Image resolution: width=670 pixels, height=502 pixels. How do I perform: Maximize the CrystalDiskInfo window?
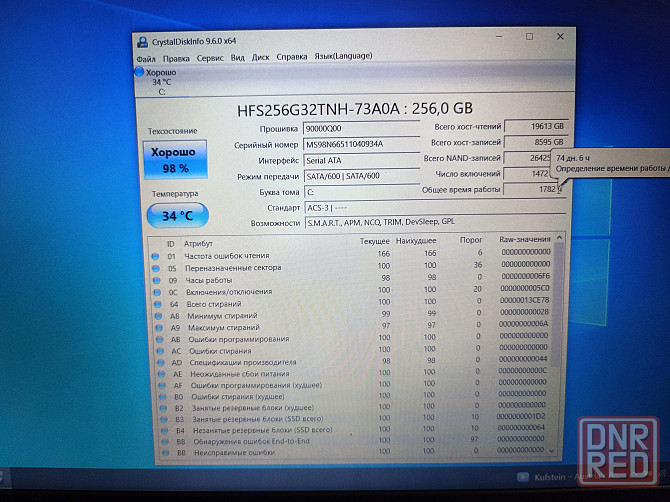pyautogui.click(x=529, y=37)
